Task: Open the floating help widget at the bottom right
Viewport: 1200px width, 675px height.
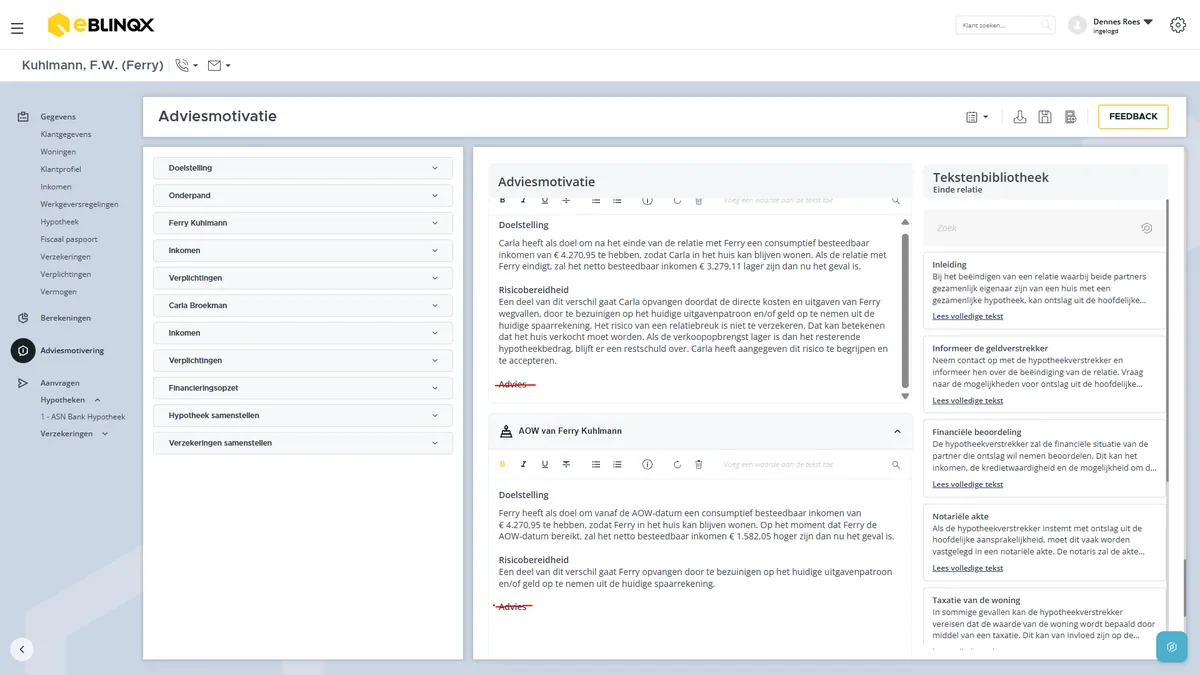Action: (1171, 647)
